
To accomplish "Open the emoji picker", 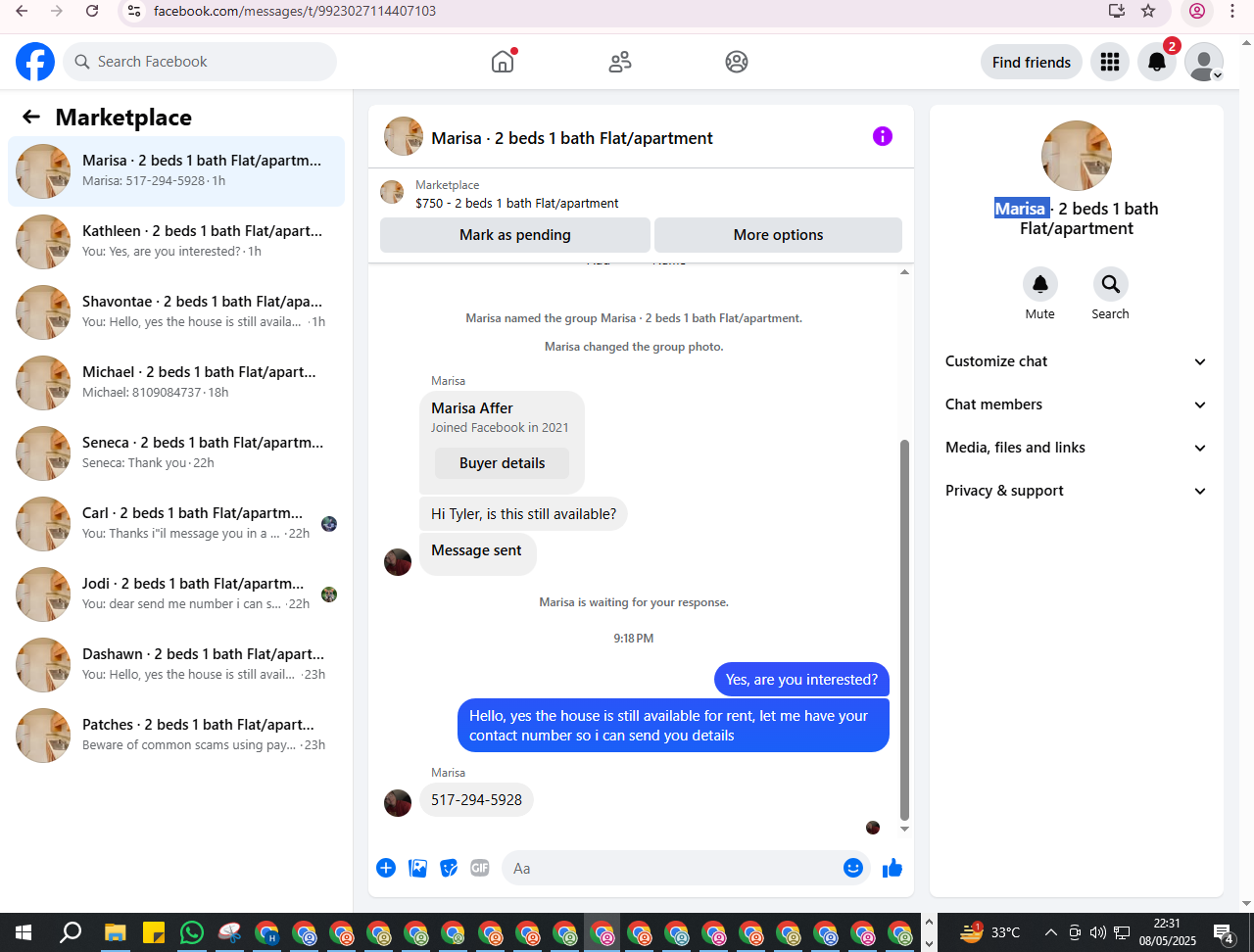I will pyautogui.click(x=853, y=868).
